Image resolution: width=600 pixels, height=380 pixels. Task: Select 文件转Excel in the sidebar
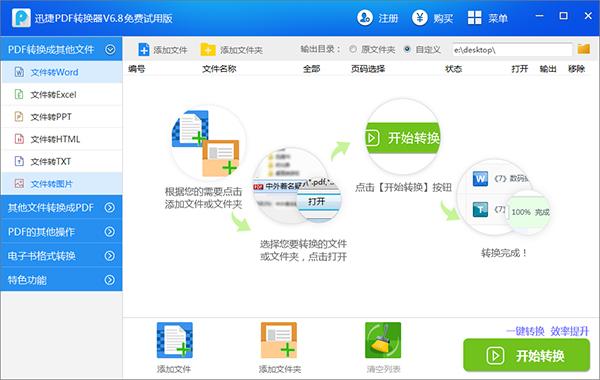(x=62, y=95)
